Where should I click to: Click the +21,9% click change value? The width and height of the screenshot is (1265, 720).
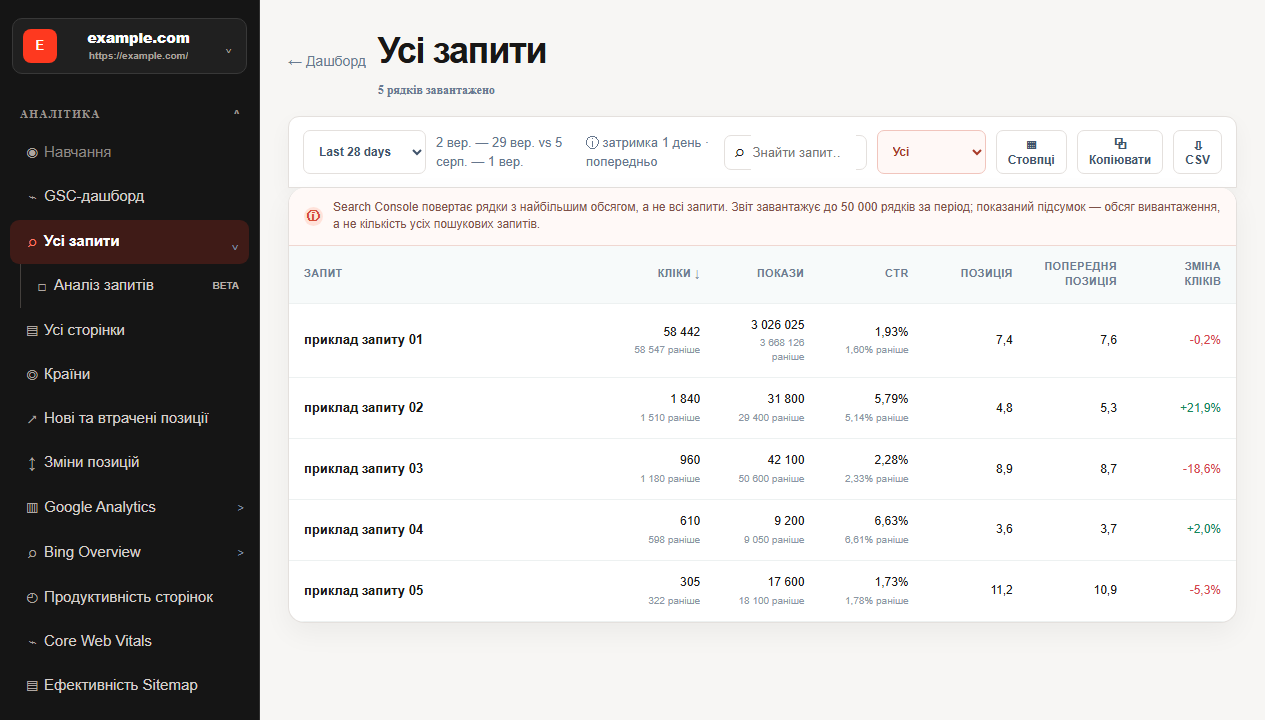(x=1200, y=408)
